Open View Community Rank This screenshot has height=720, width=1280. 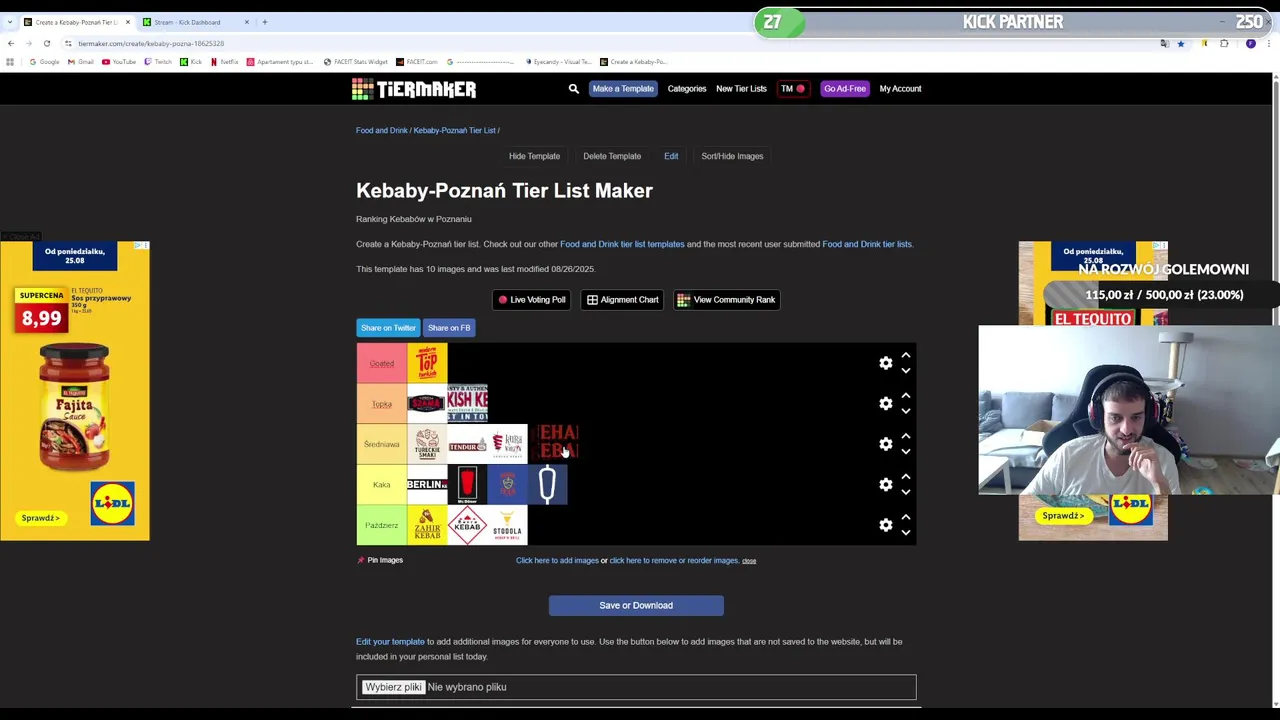(x=726, y=300)
